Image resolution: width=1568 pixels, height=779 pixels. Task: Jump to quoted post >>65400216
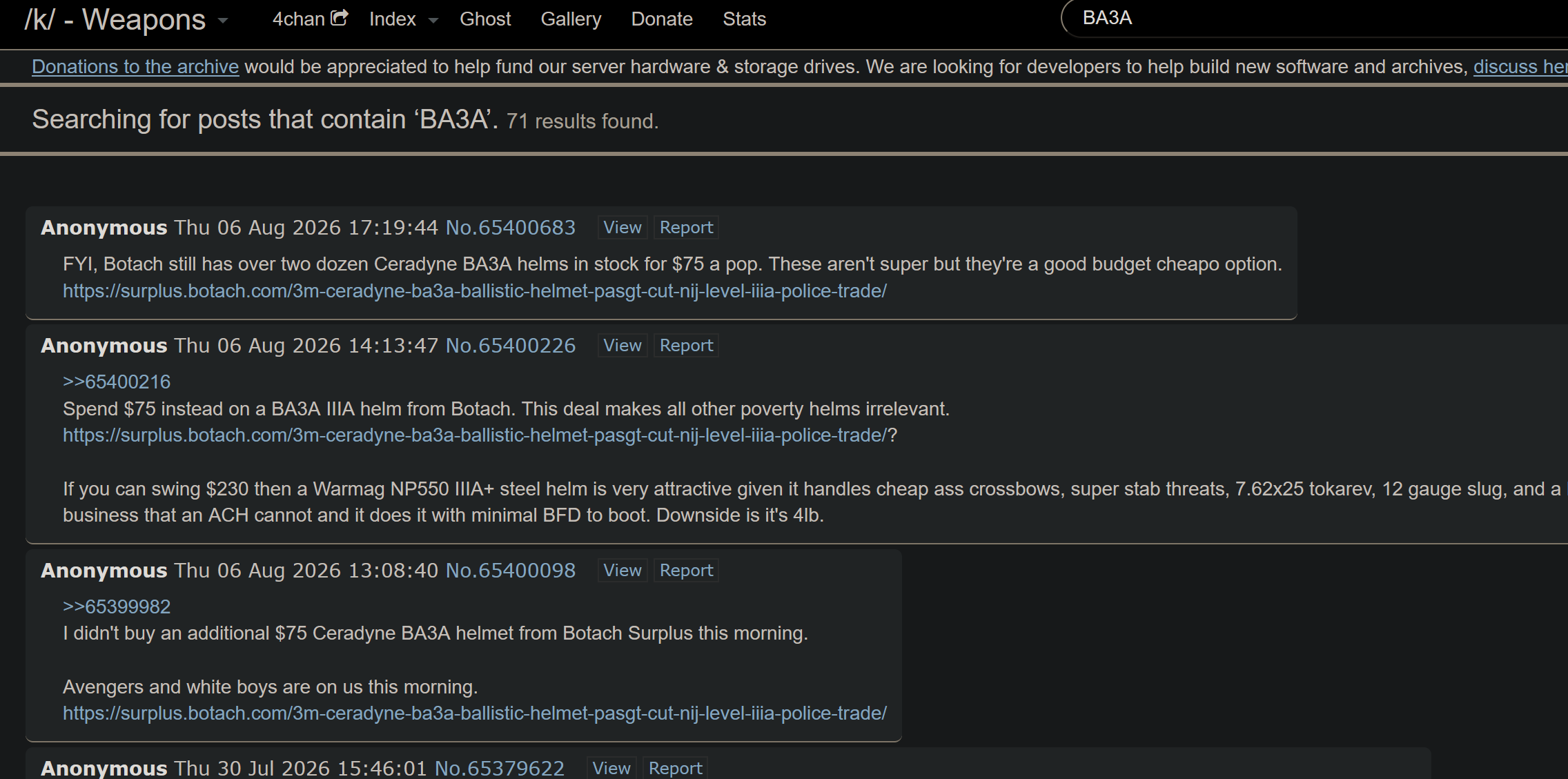coord(117,382)
